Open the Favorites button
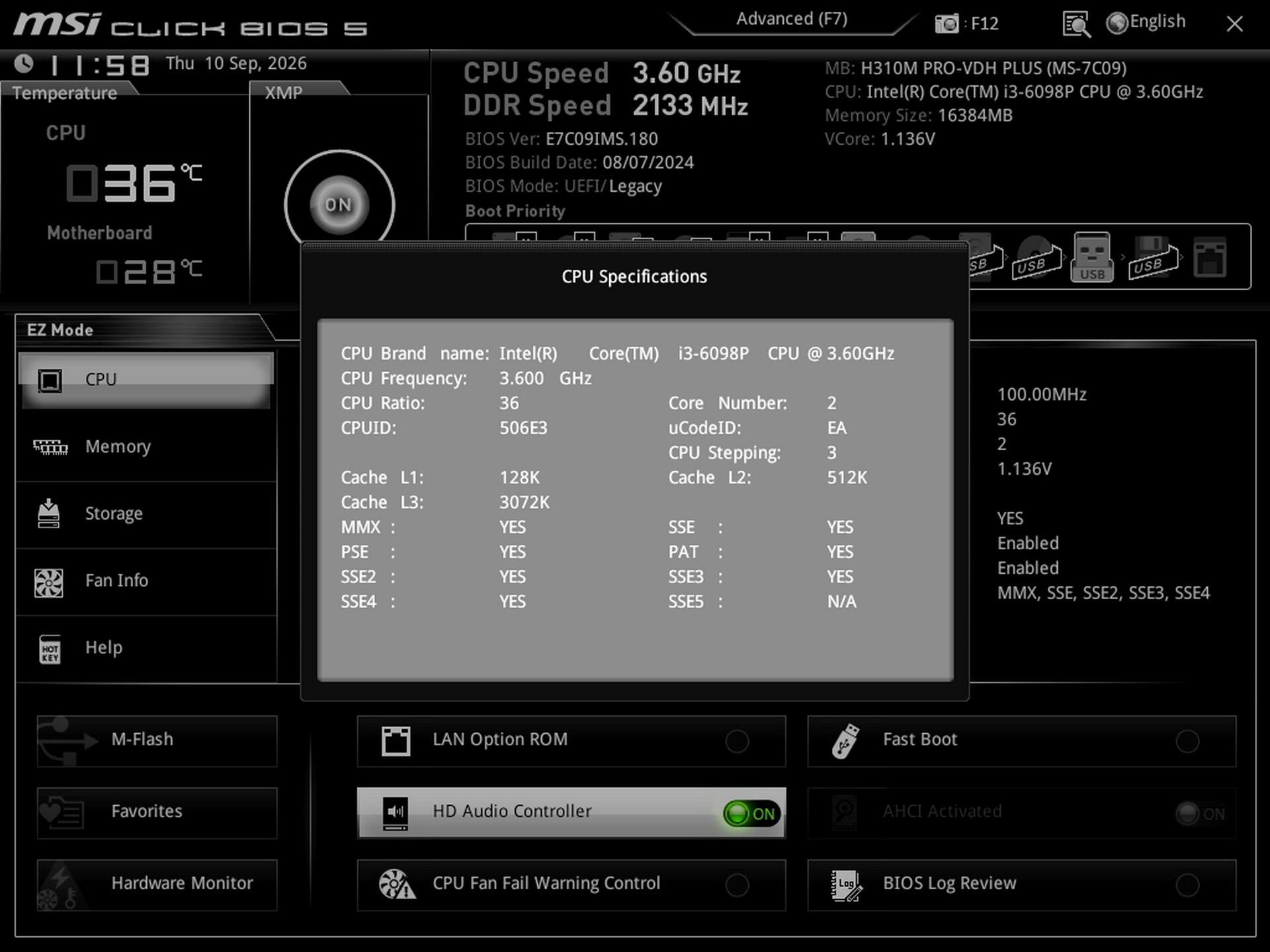Viewport: 1270px width, 952px height. click(x=157, y=813)
